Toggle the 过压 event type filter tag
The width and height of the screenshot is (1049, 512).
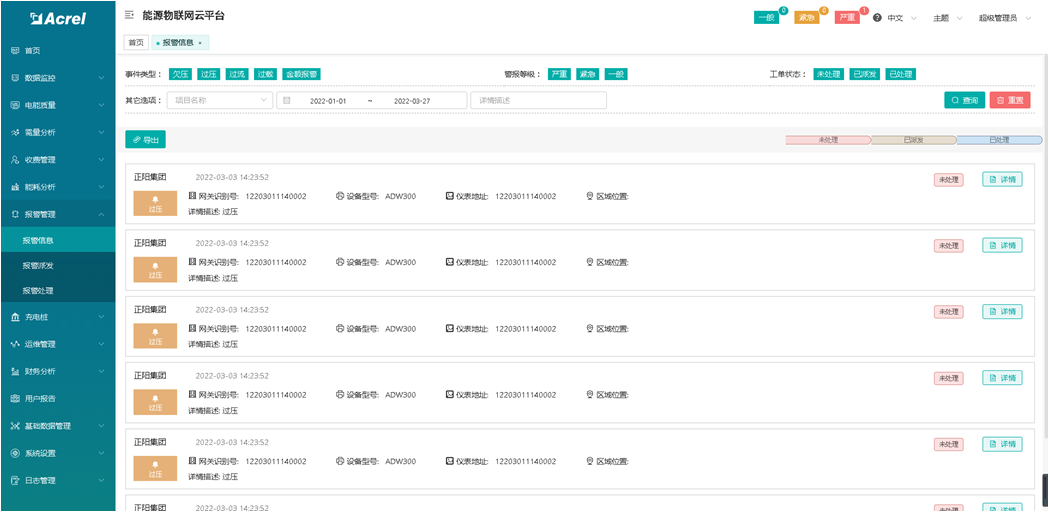click(209, 74)
